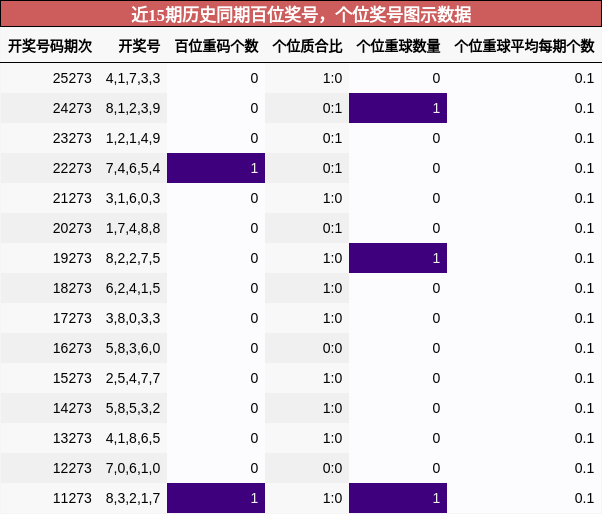
Task: Select the column header 个位重球平均每期个数
Action: point(524,46)
